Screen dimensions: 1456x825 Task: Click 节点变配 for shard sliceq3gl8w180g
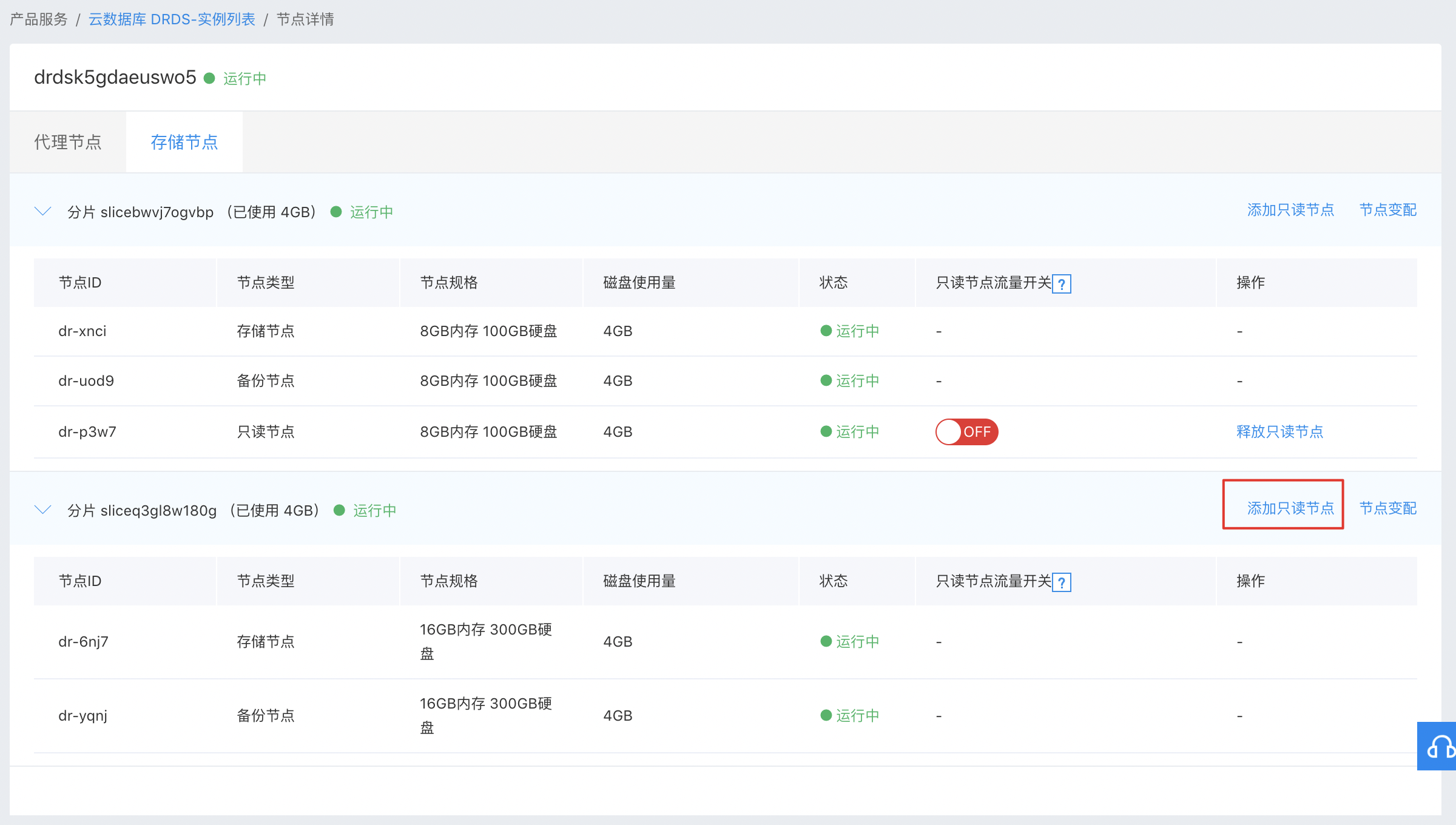(1388, 508)
